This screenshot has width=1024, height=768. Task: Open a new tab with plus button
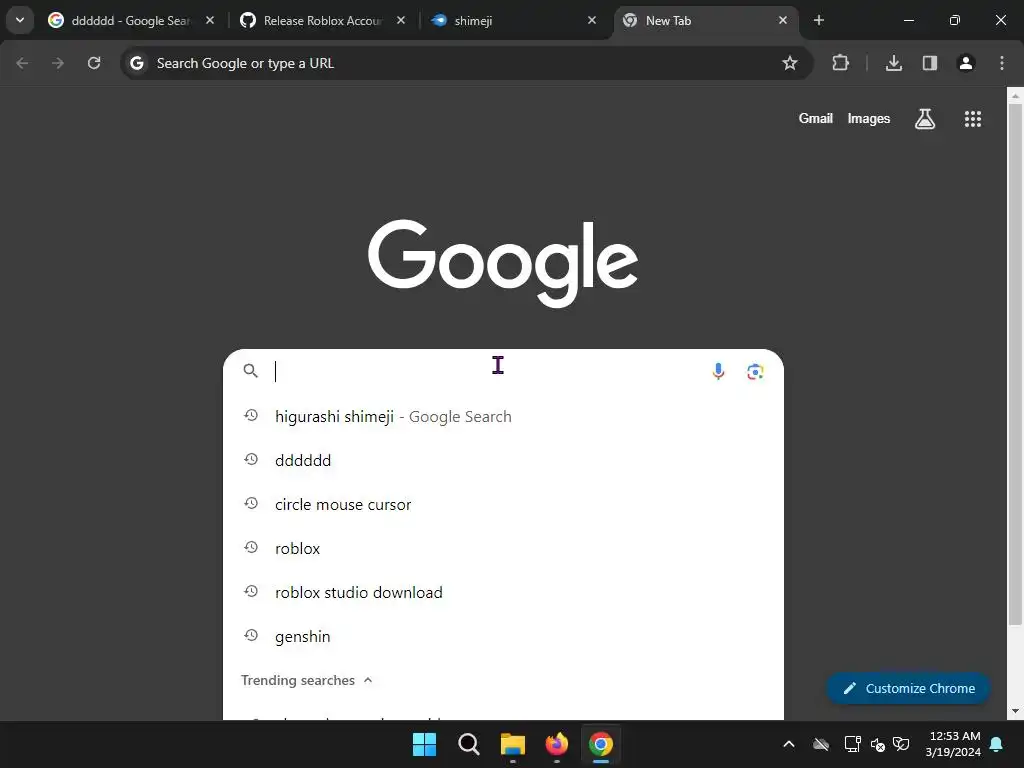819,20
